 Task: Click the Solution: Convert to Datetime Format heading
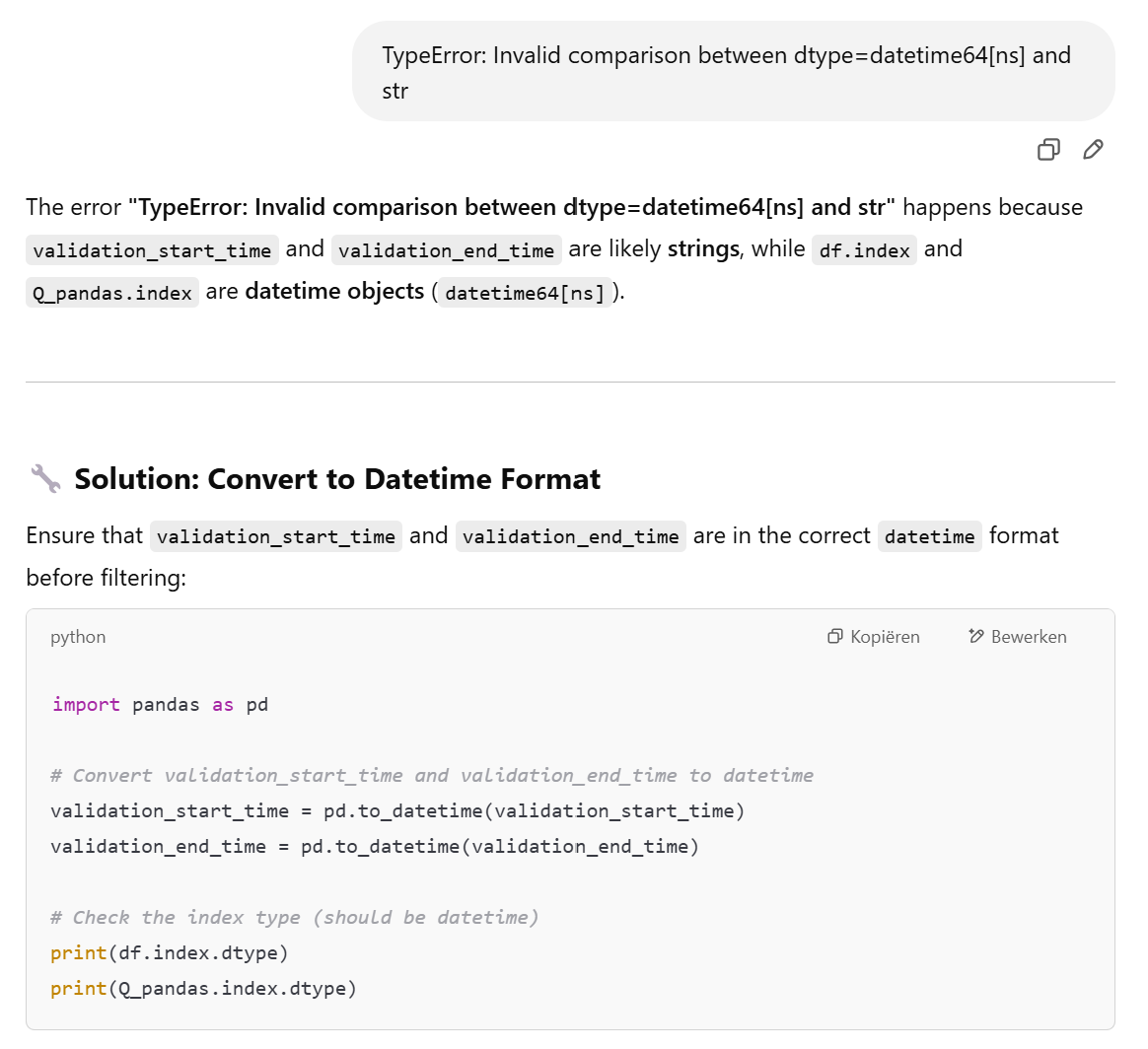click(x=337, y=479)
